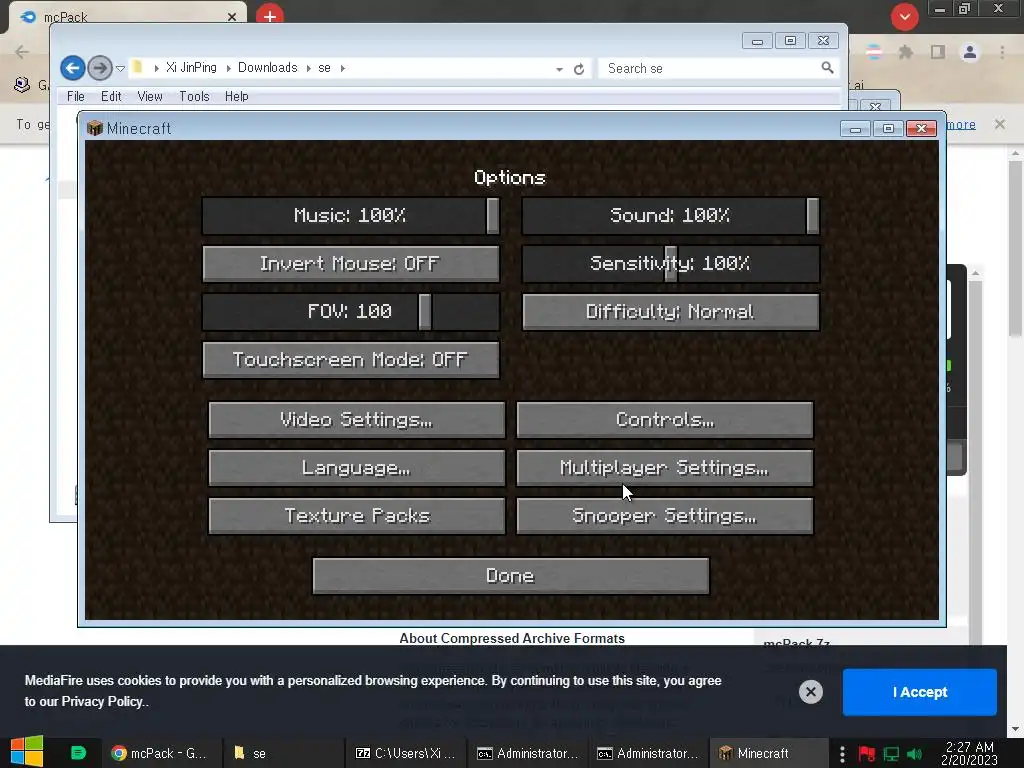Show hidden tray icons dots
Screen dimensions: 1024x768
pyautogui.click(x=842, y=754)
